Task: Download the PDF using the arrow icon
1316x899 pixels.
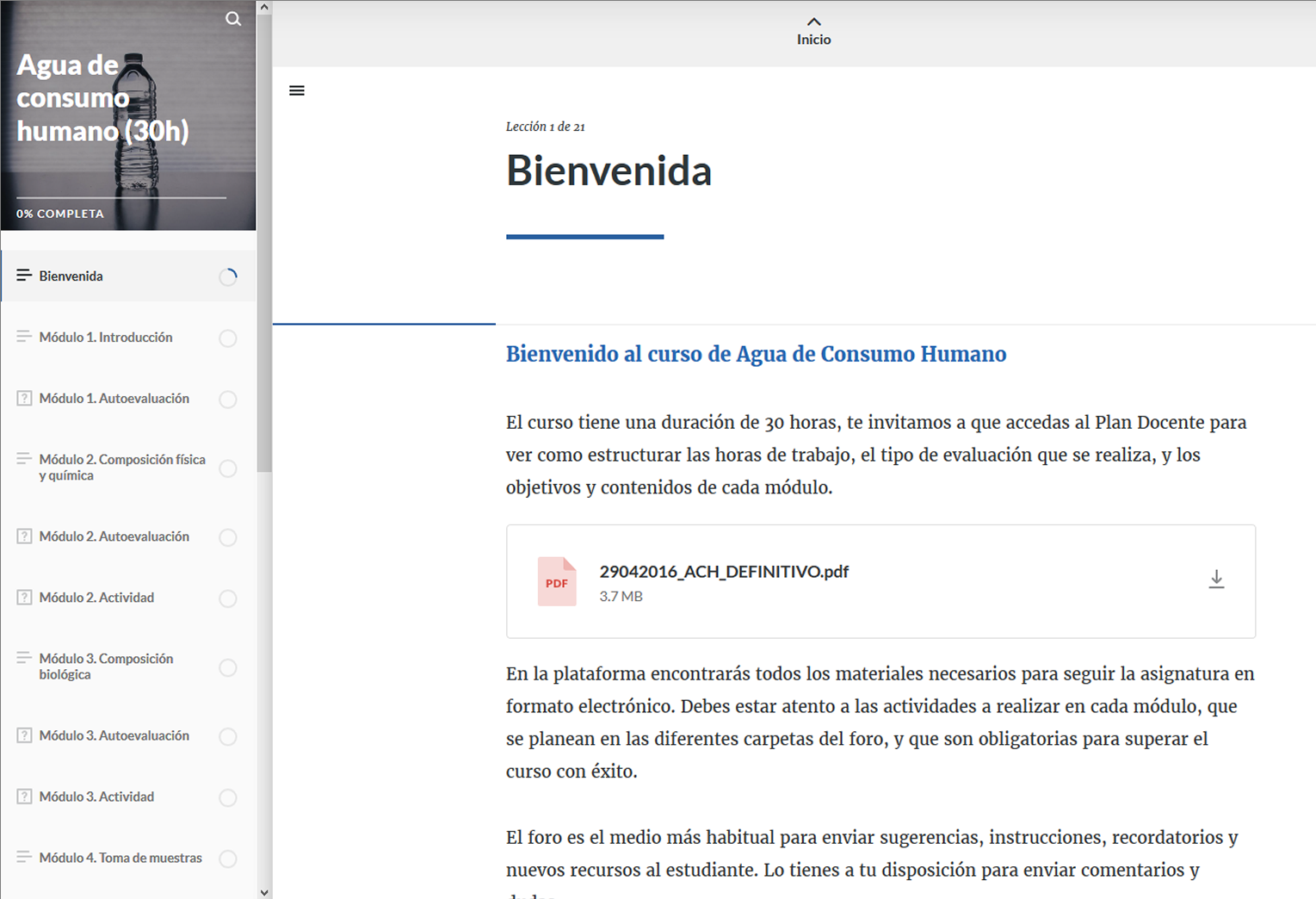Action: (x=1215, y=580)
